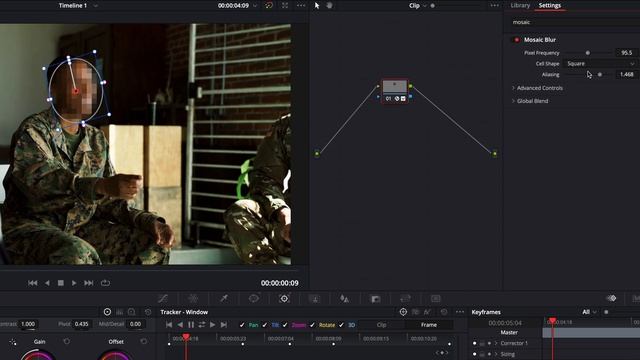Track forward in the Tracker controls
The image size is (640, 360).
[x=212, y=325]
